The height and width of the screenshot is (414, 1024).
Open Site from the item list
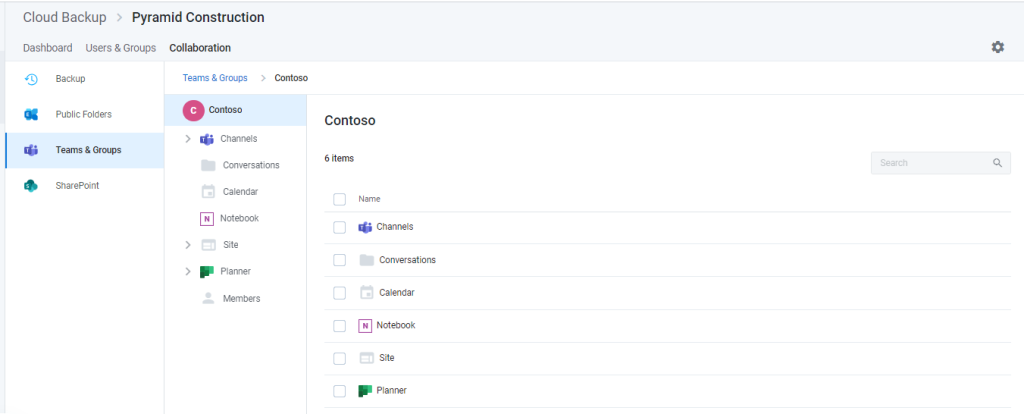[387, 358]
